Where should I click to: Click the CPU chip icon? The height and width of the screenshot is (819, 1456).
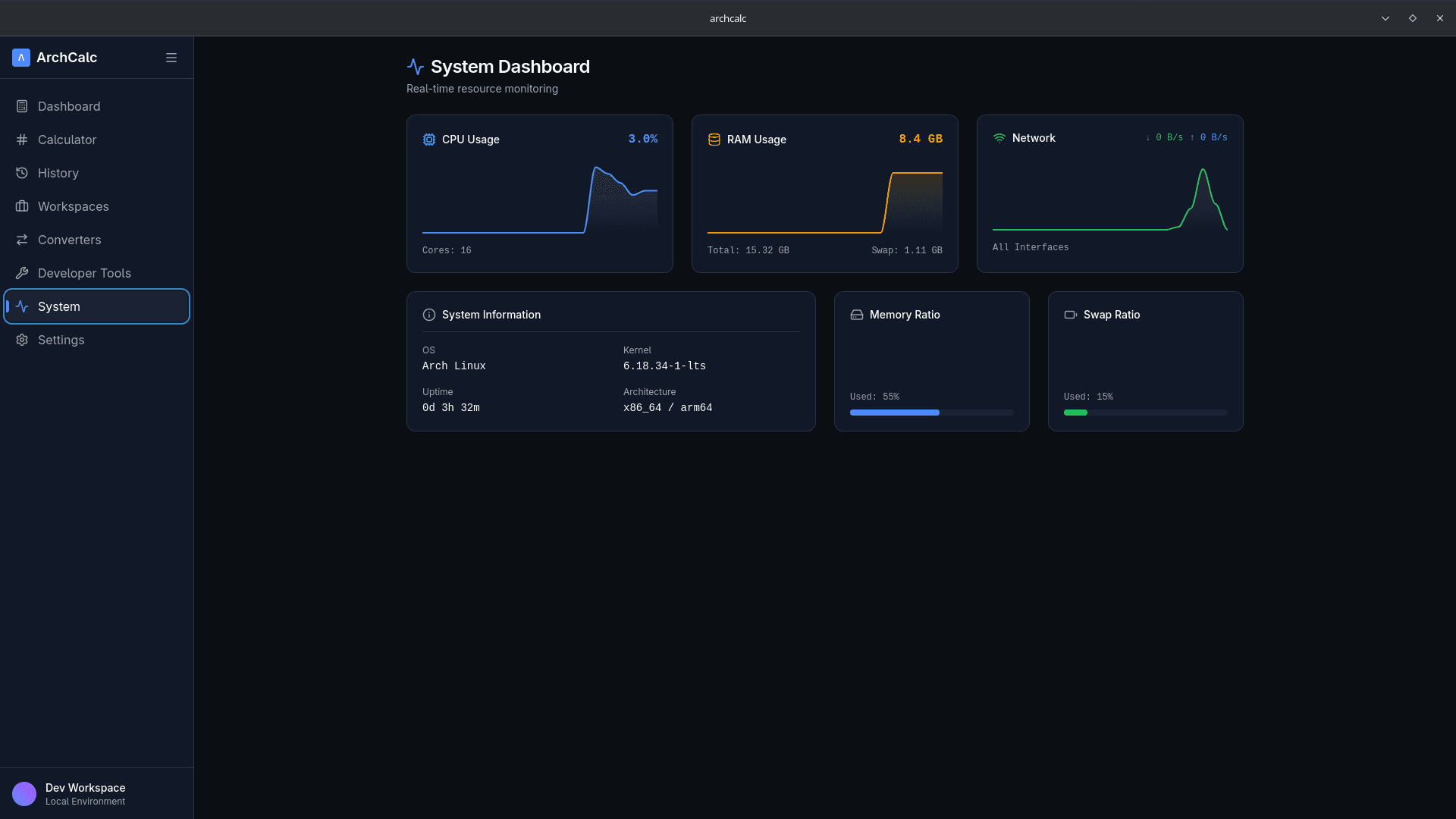(429, 140)
